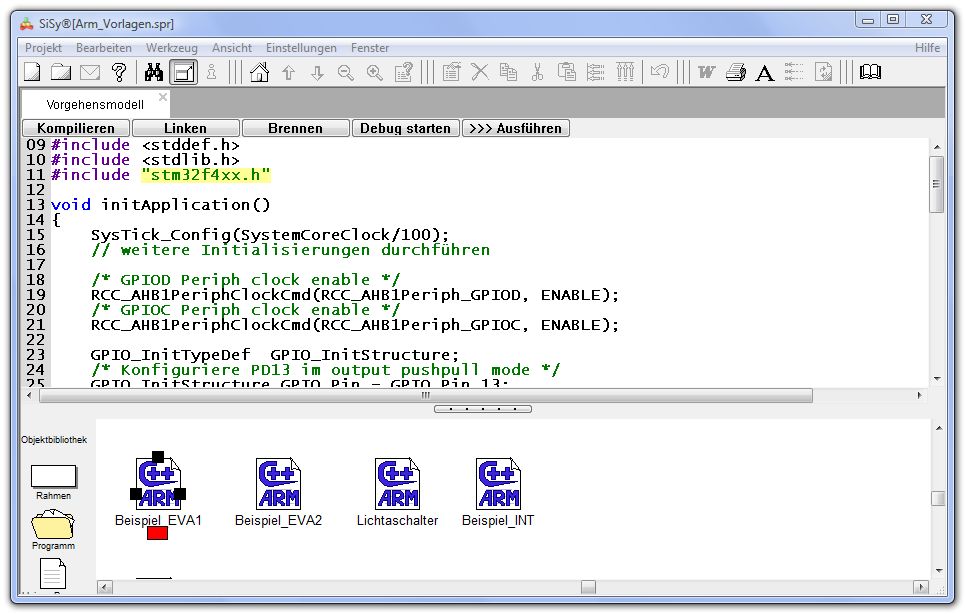Image resolution: width=965 pixels, height=614 pixels.
Task: Click the GPIO_InitTypeDef GPIO_InitStructure; line
Action: tap(275, 355)
